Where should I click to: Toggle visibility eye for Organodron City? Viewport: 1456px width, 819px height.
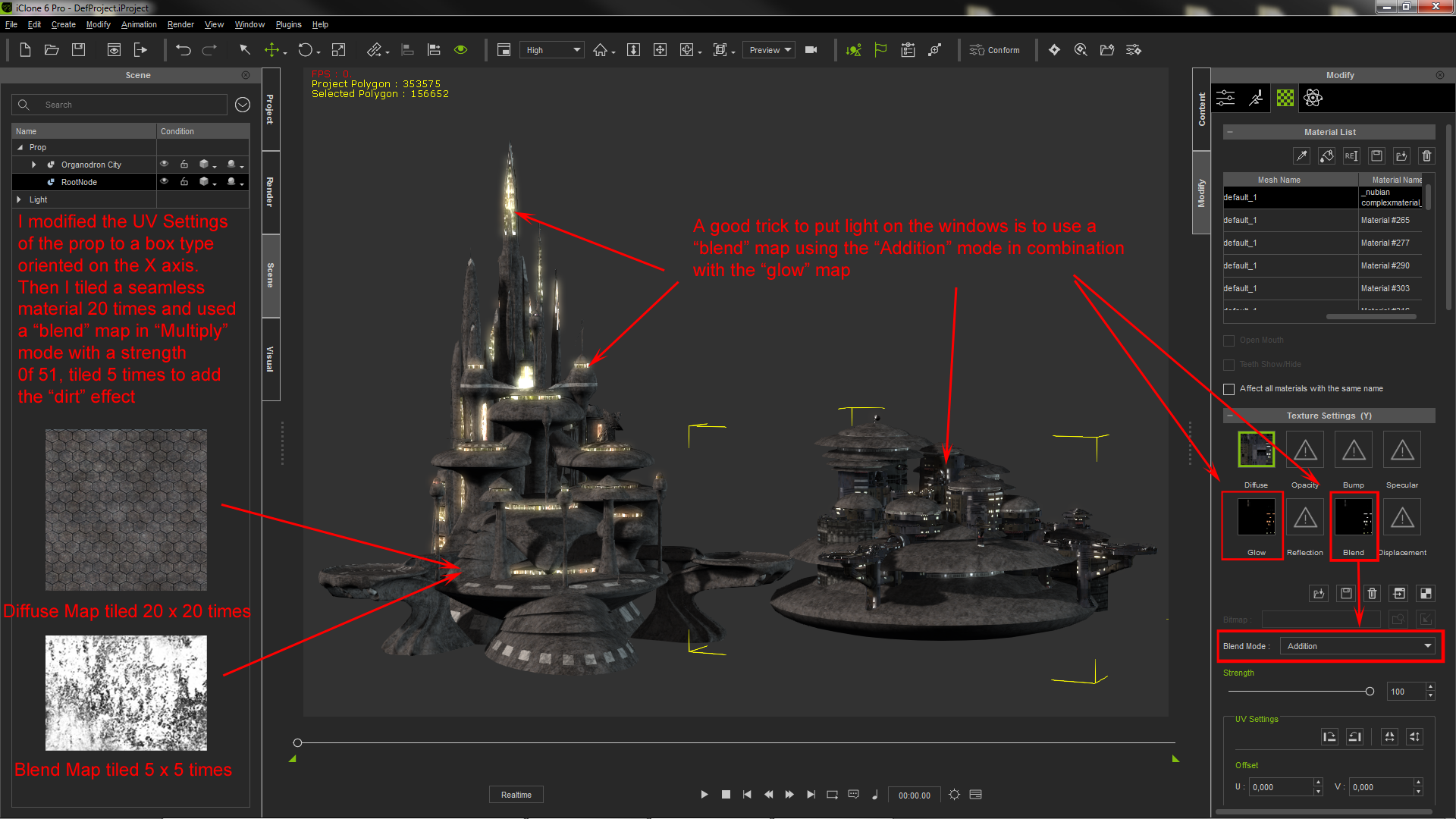click(164, 165)
